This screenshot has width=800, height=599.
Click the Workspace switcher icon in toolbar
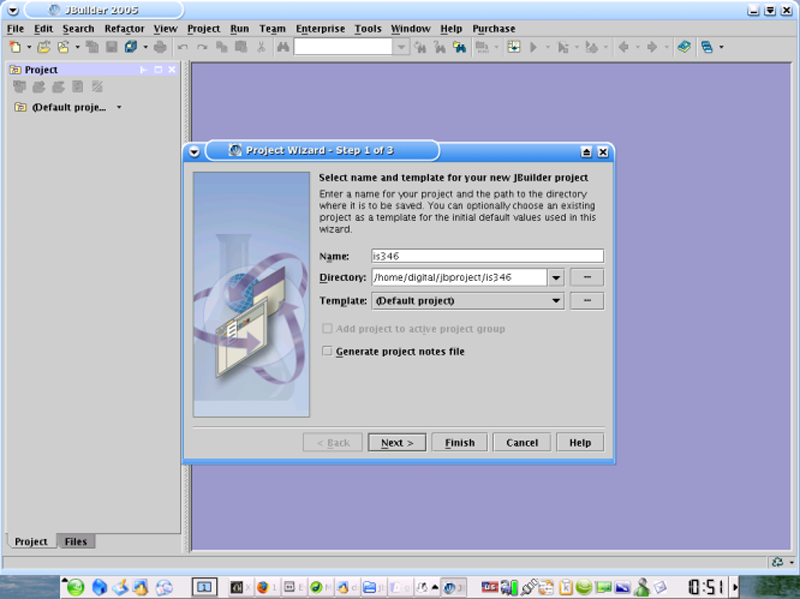tap(707, 47)
